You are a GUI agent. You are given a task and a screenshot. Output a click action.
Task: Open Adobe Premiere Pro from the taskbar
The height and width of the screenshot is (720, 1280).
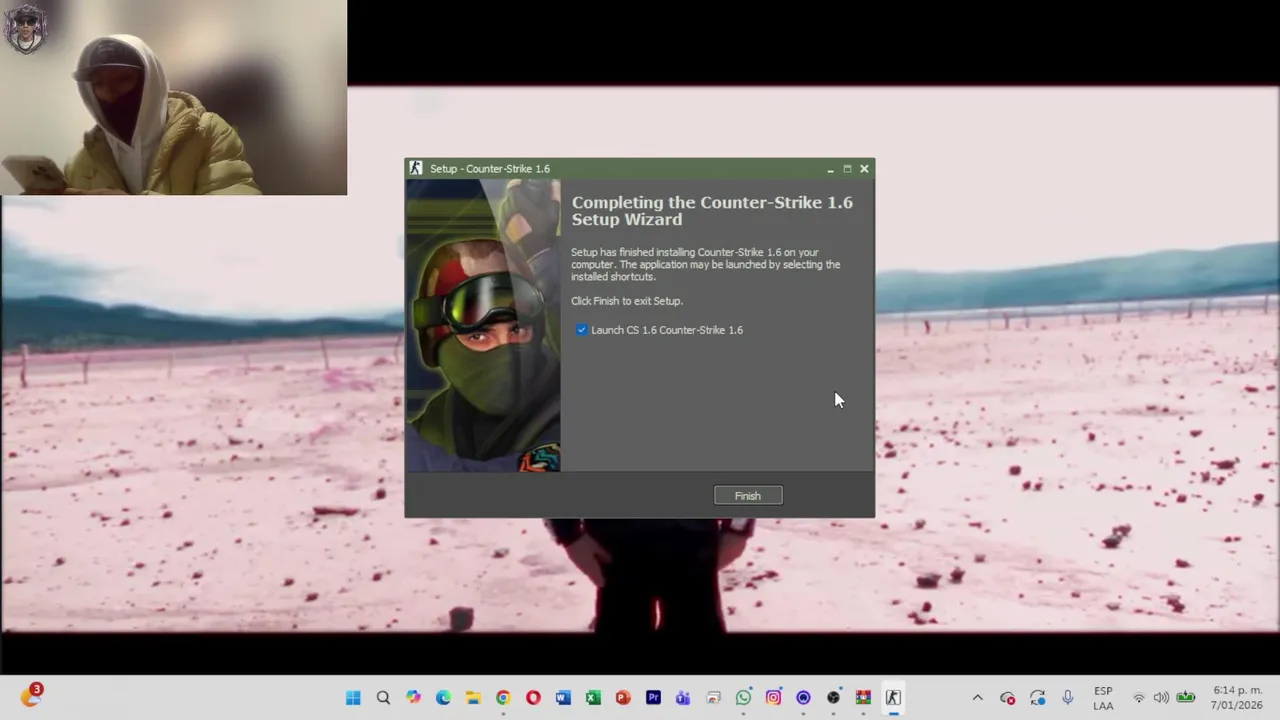pyautogui.click(x=653, y=698)
